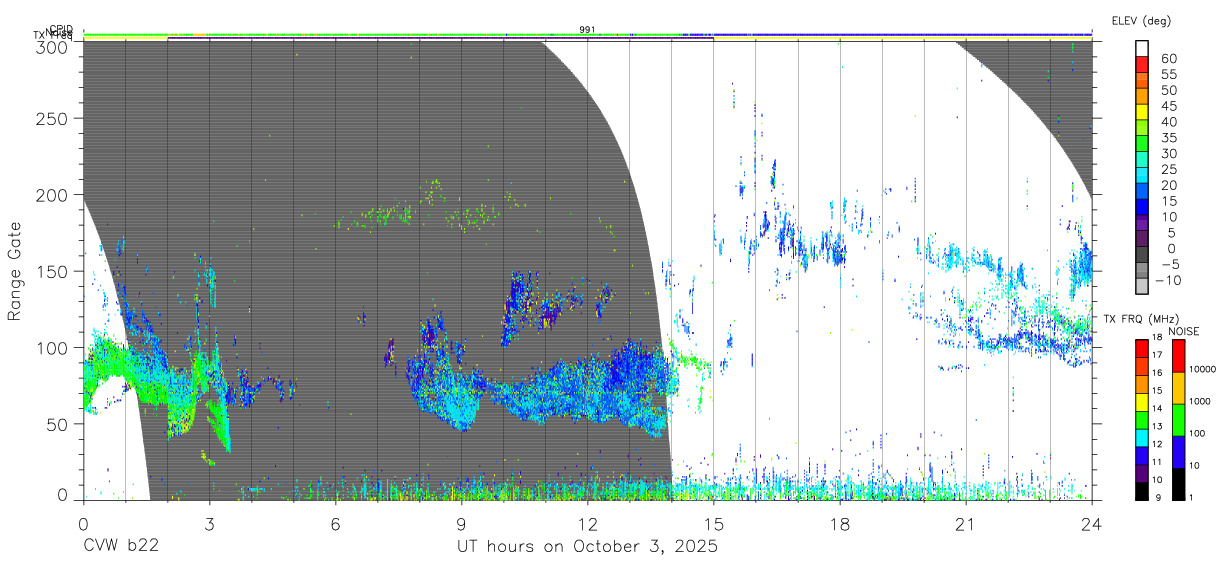Click the orange NOISE swatch between 10000 and 1000
1228x567 pixels.
pos(1178,388)
